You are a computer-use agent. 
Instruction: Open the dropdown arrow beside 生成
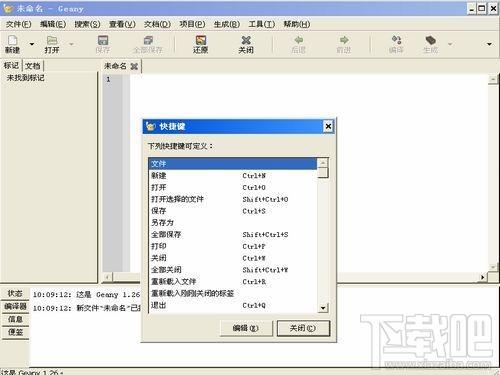click(450, 44)
